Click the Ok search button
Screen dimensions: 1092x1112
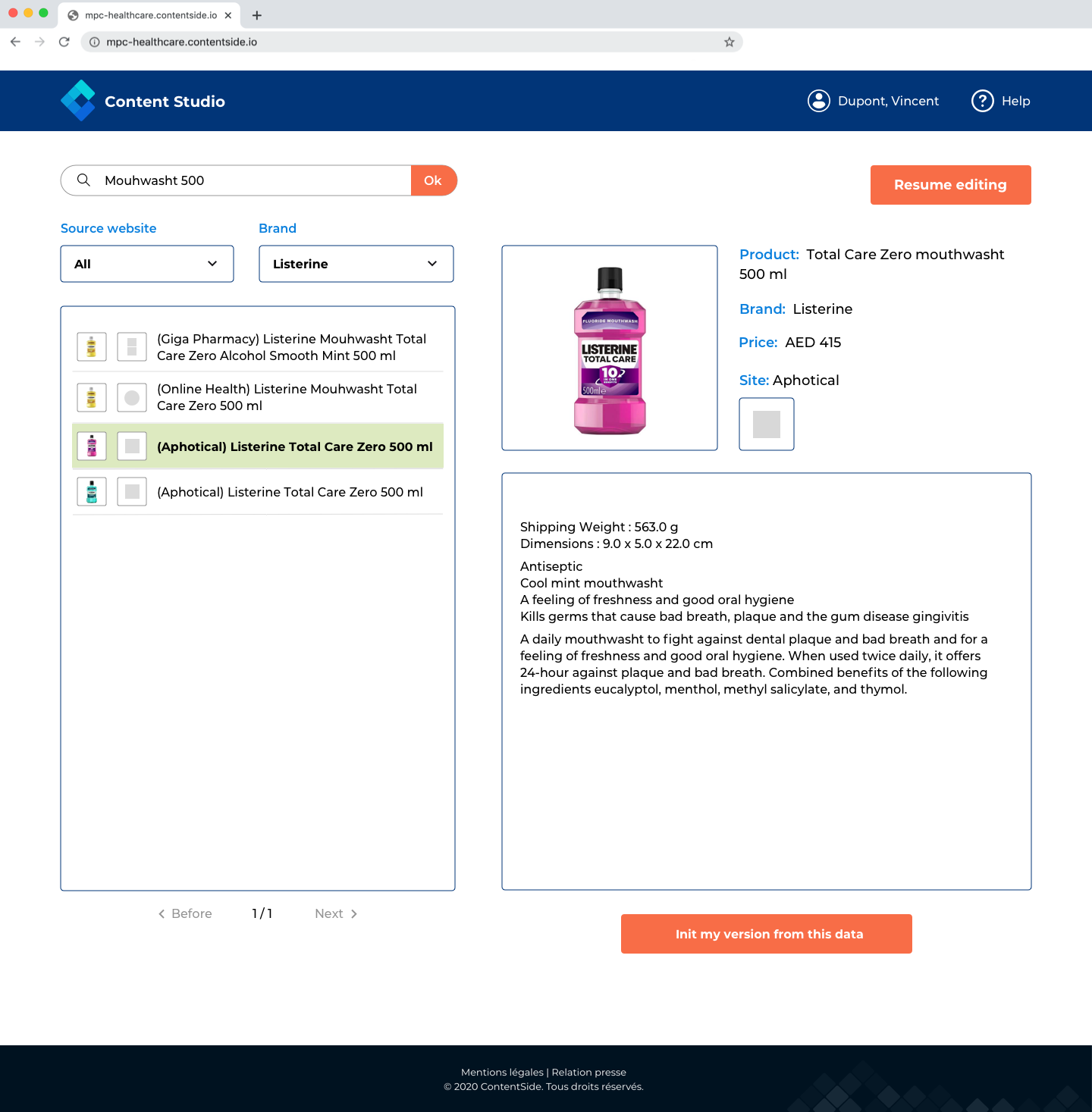click(434, 180)
